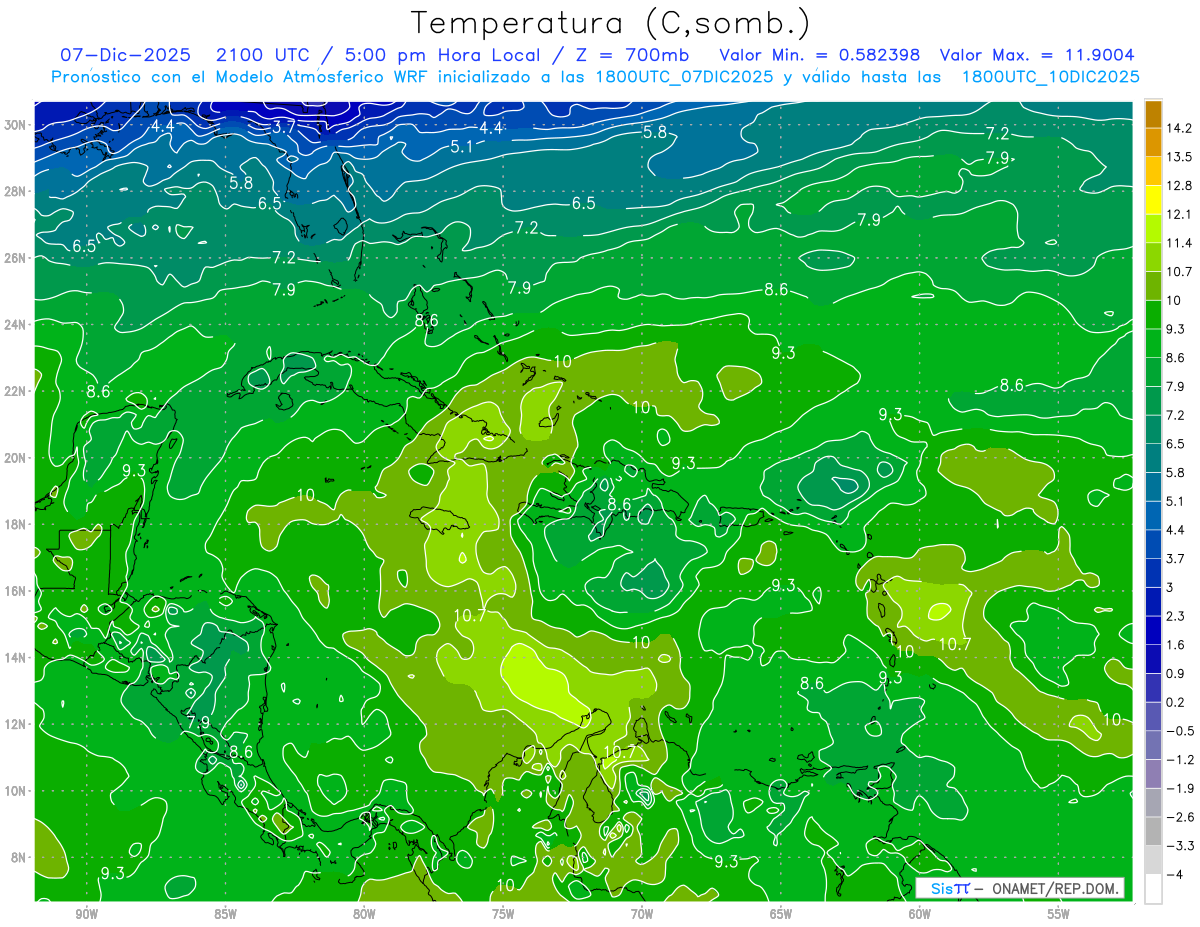Click the color scale label -3.3

pos(1180,846)
